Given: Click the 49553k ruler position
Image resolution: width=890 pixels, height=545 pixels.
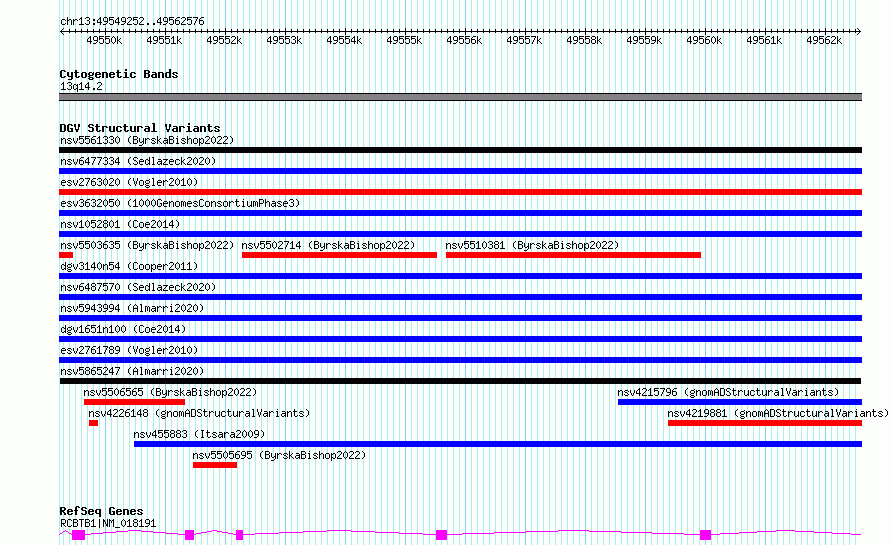Looking at the screenshot, I should [284, 40].
